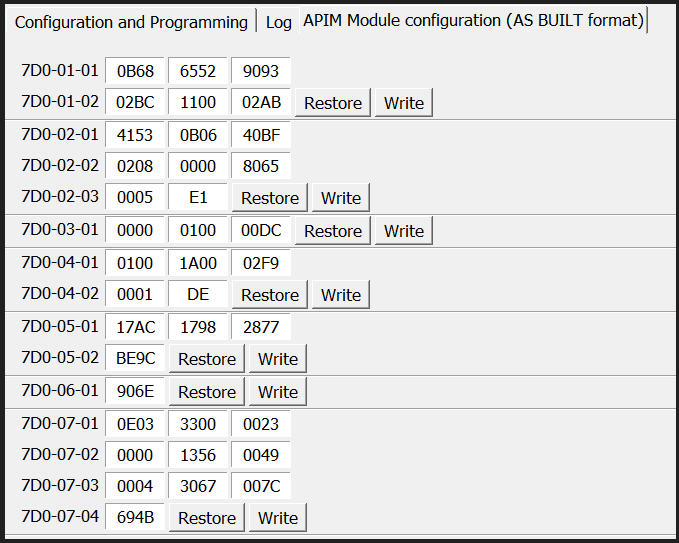
Task: Select APIM Module configuration tab
Action: (473, 21)
